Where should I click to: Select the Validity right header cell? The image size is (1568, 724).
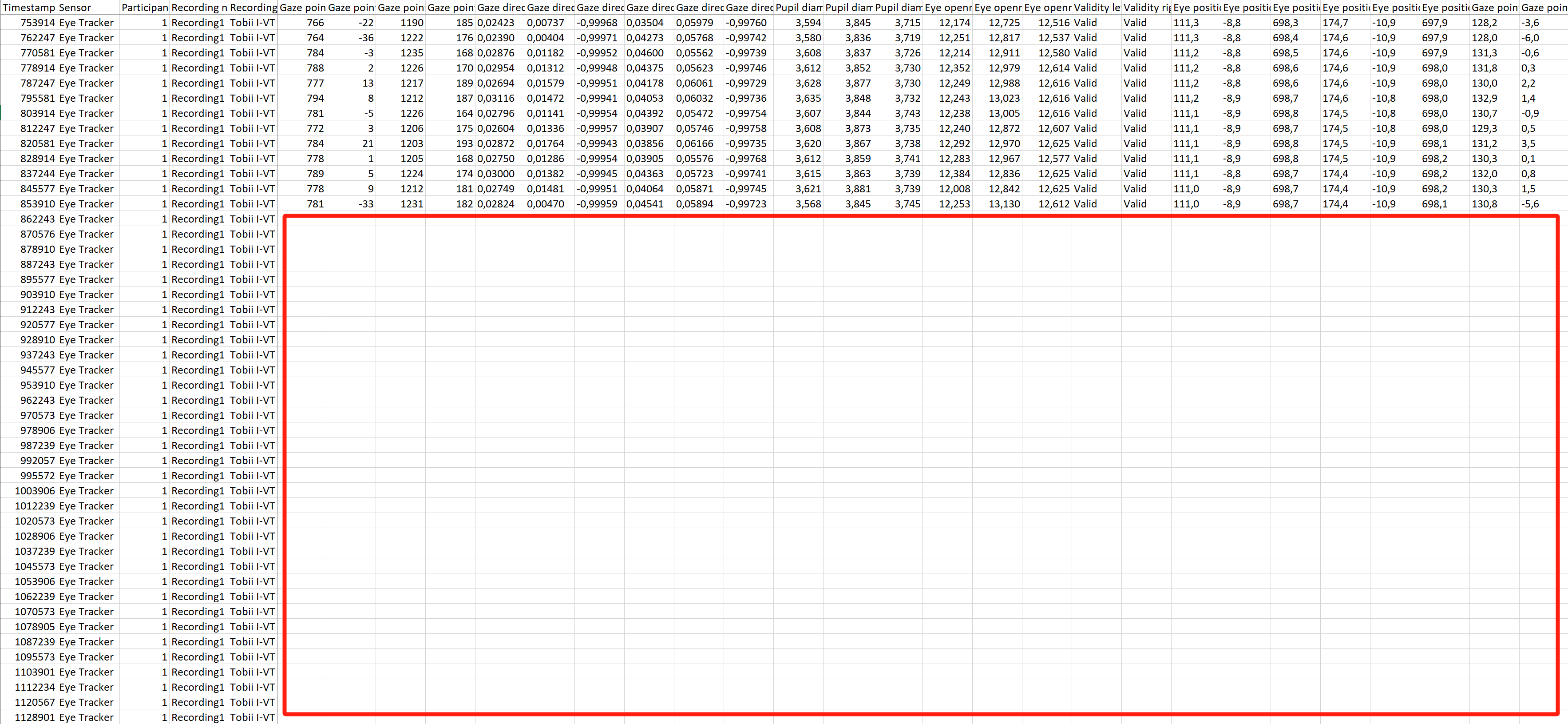pos(1146,7)
